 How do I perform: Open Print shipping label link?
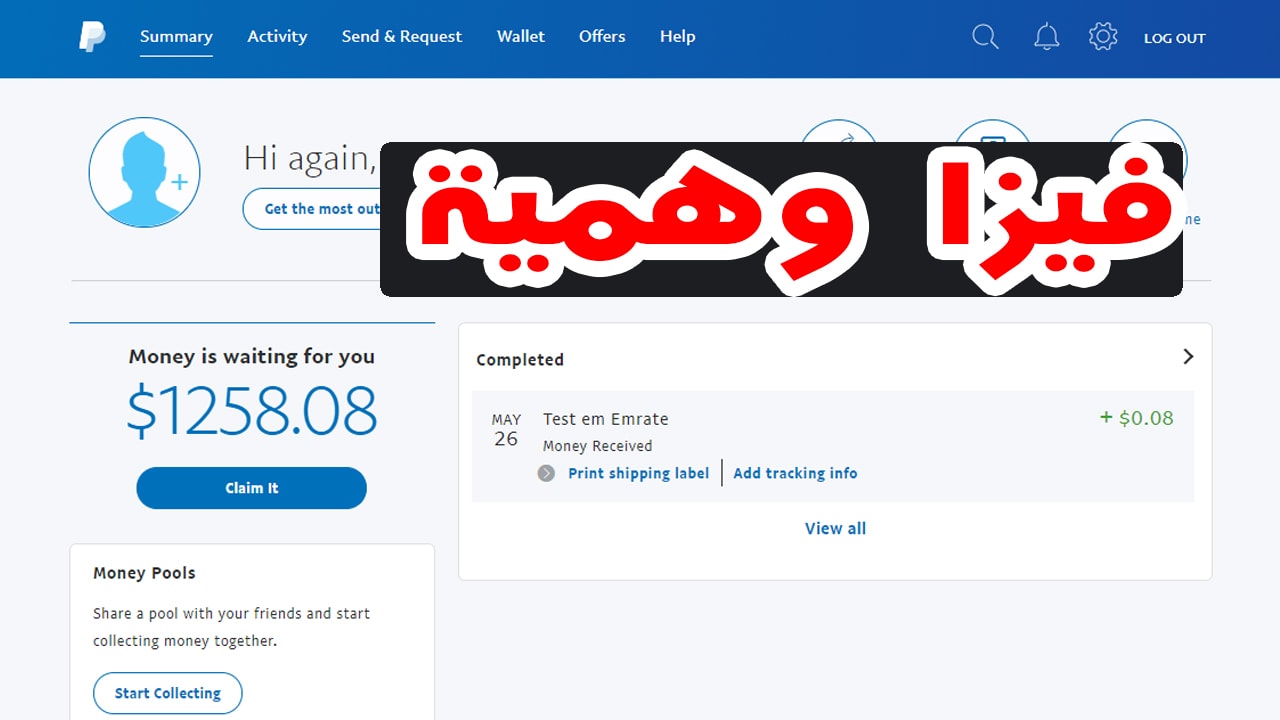[638, 473]
